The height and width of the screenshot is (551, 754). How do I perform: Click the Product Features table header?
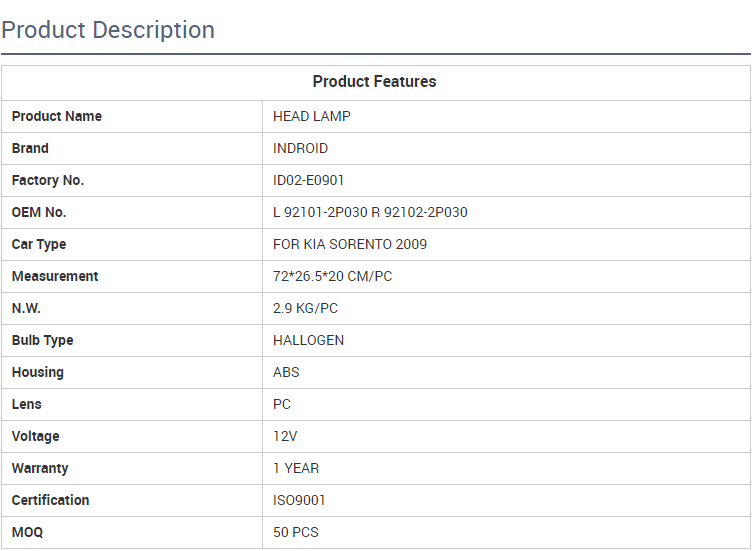375,82
